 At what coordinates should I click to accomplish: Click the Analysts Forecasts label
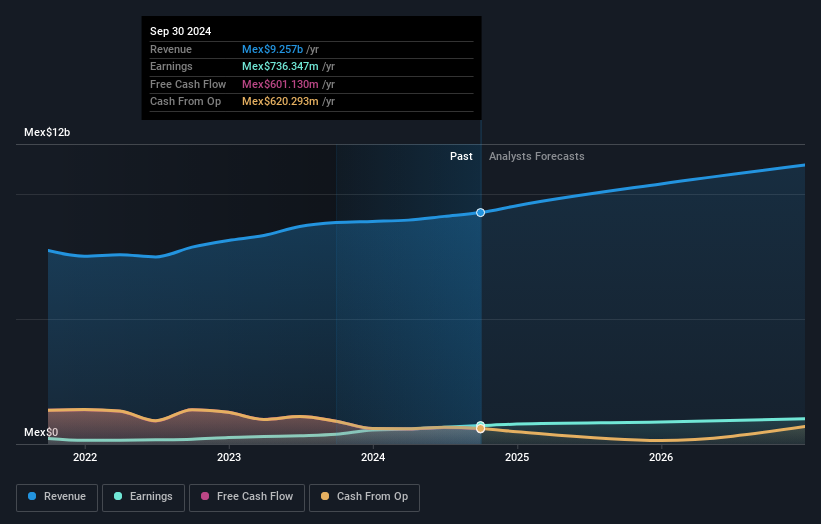pyautogui.click(x=537, y=157)
